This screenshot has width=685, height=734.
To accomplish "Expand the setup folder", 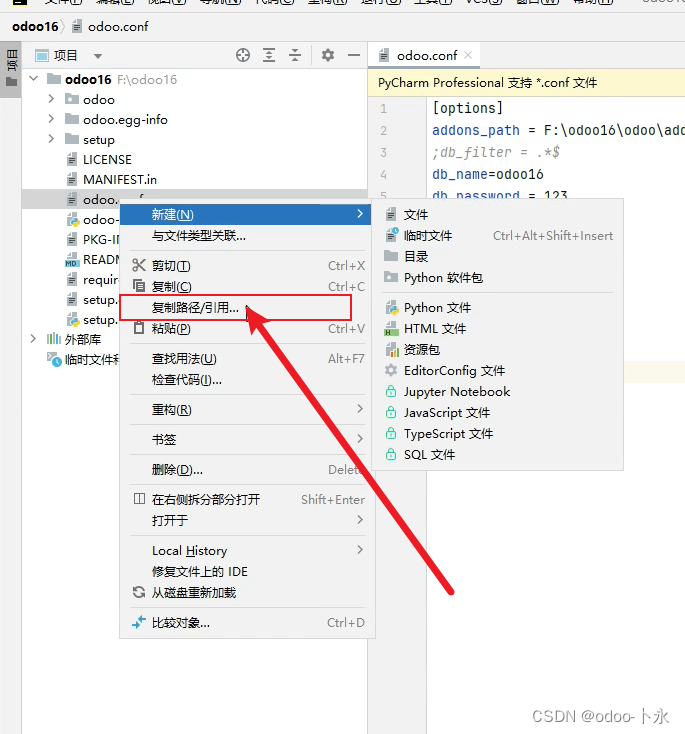I will click(51, 139).
